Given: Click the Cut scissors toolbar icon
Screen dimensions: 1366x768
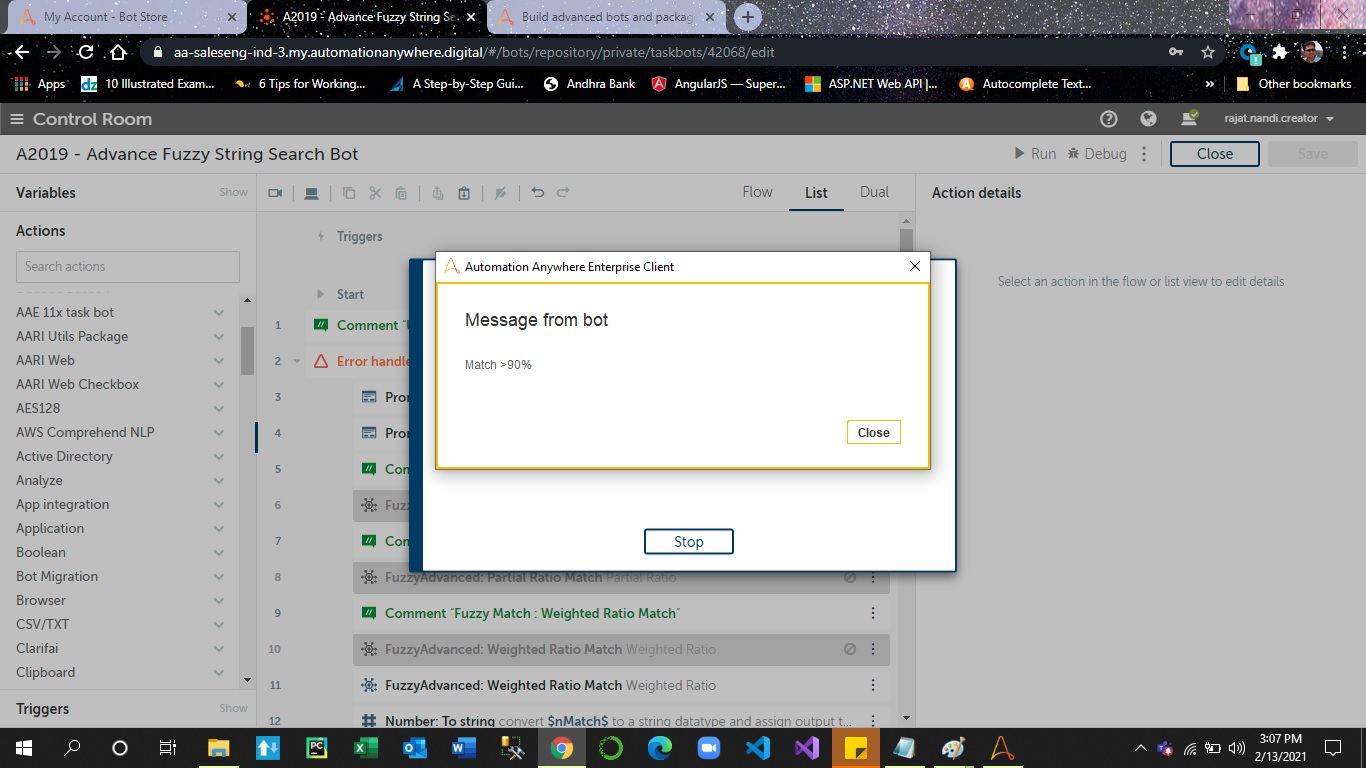Looking at the screenshot, I should coord(375,193).
